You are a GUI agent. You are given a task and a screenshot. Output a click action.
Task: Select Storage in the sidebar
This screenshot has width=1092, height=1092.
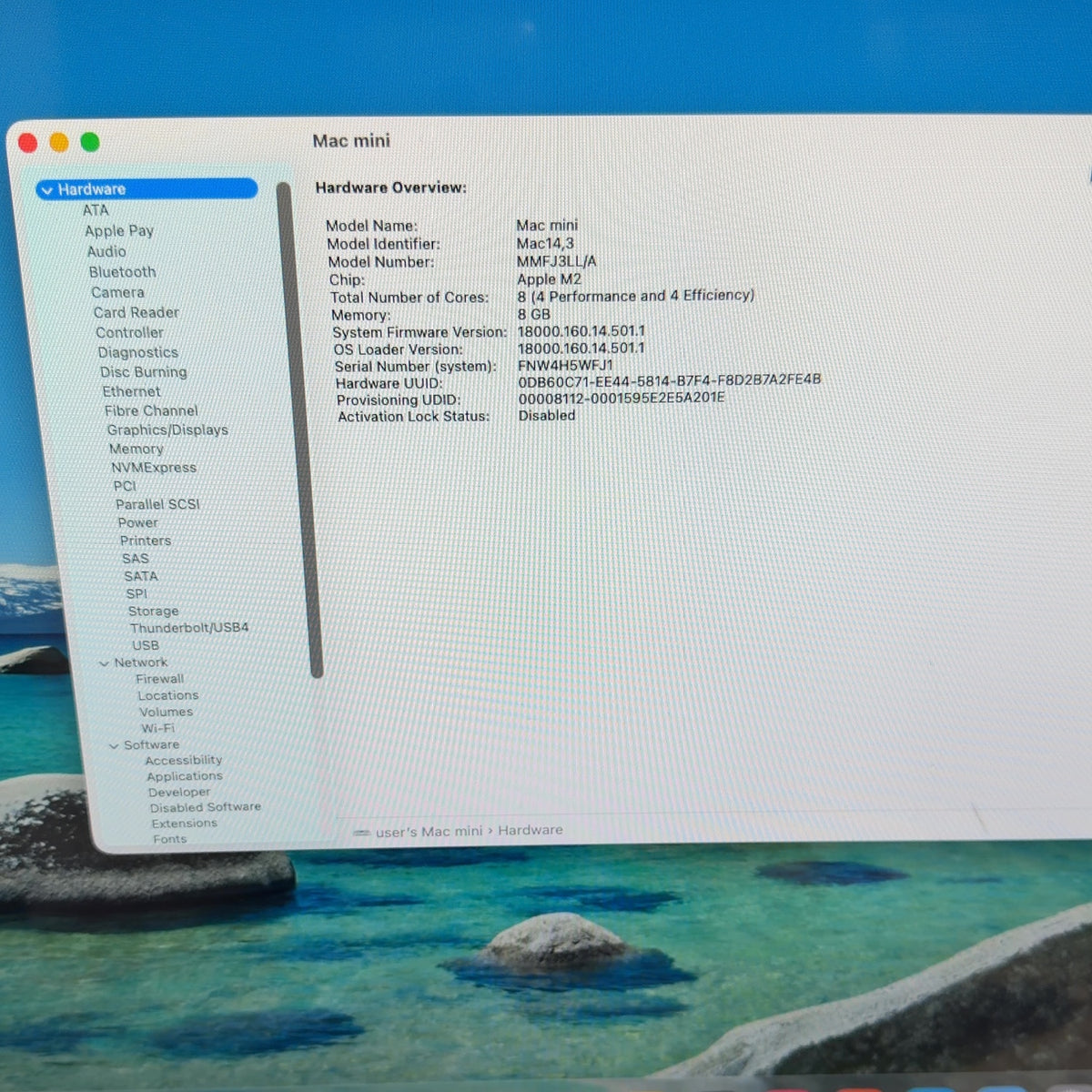click(153, 612)
